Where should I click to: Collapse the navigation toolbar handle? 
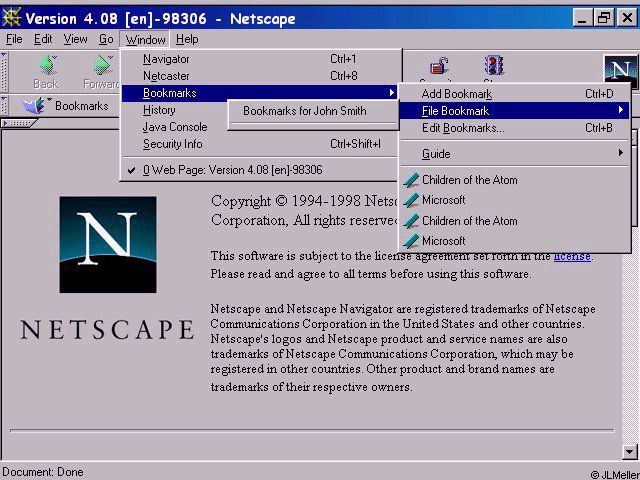coord(4,72)
